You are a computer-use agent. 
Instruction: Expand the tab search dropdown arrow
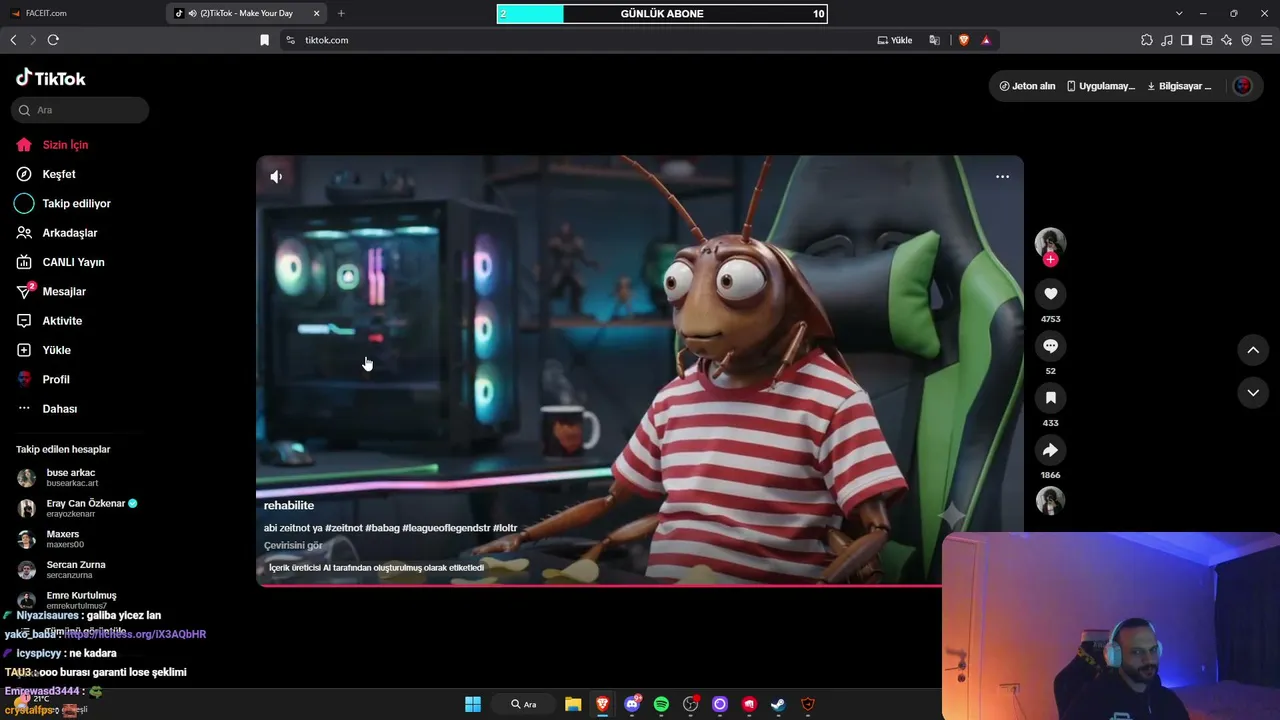1179,13
